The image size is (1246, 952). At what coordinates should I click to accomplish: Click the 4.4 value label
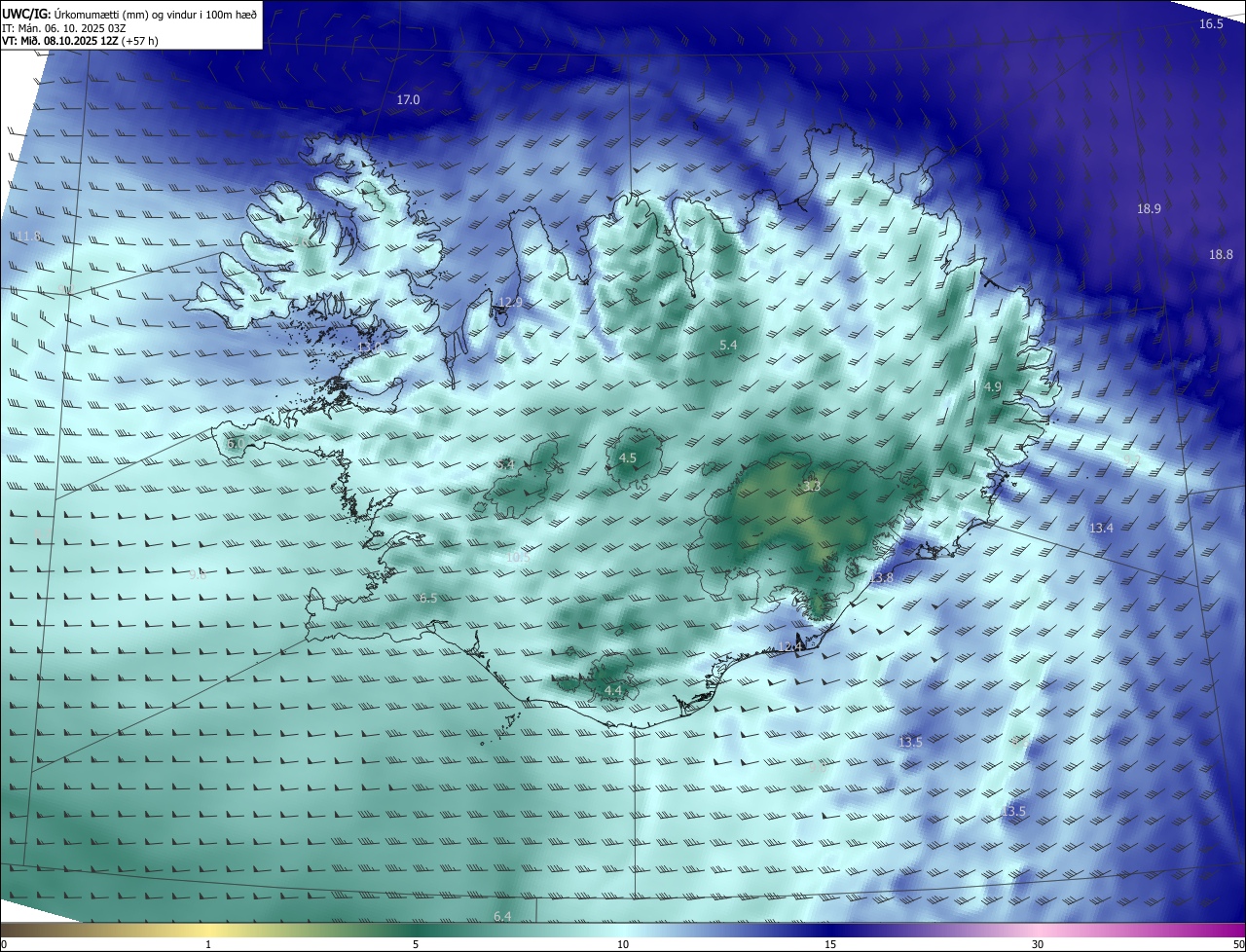coord(613,691)
